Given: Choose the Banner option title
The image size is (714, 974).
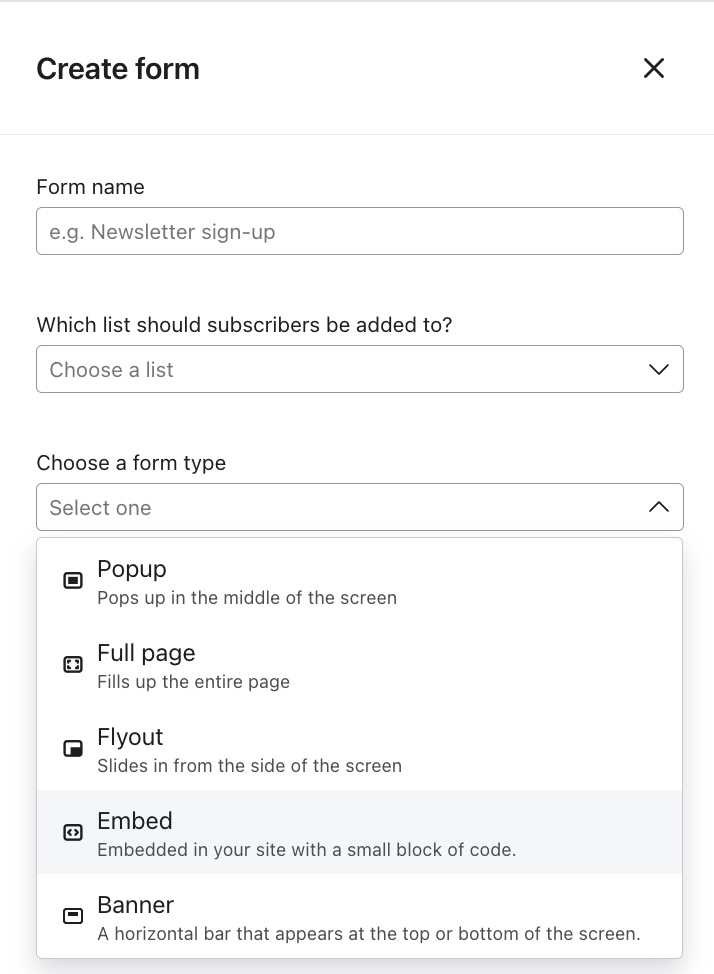Looking at the screenshot, I should click(x=136, y=905).
